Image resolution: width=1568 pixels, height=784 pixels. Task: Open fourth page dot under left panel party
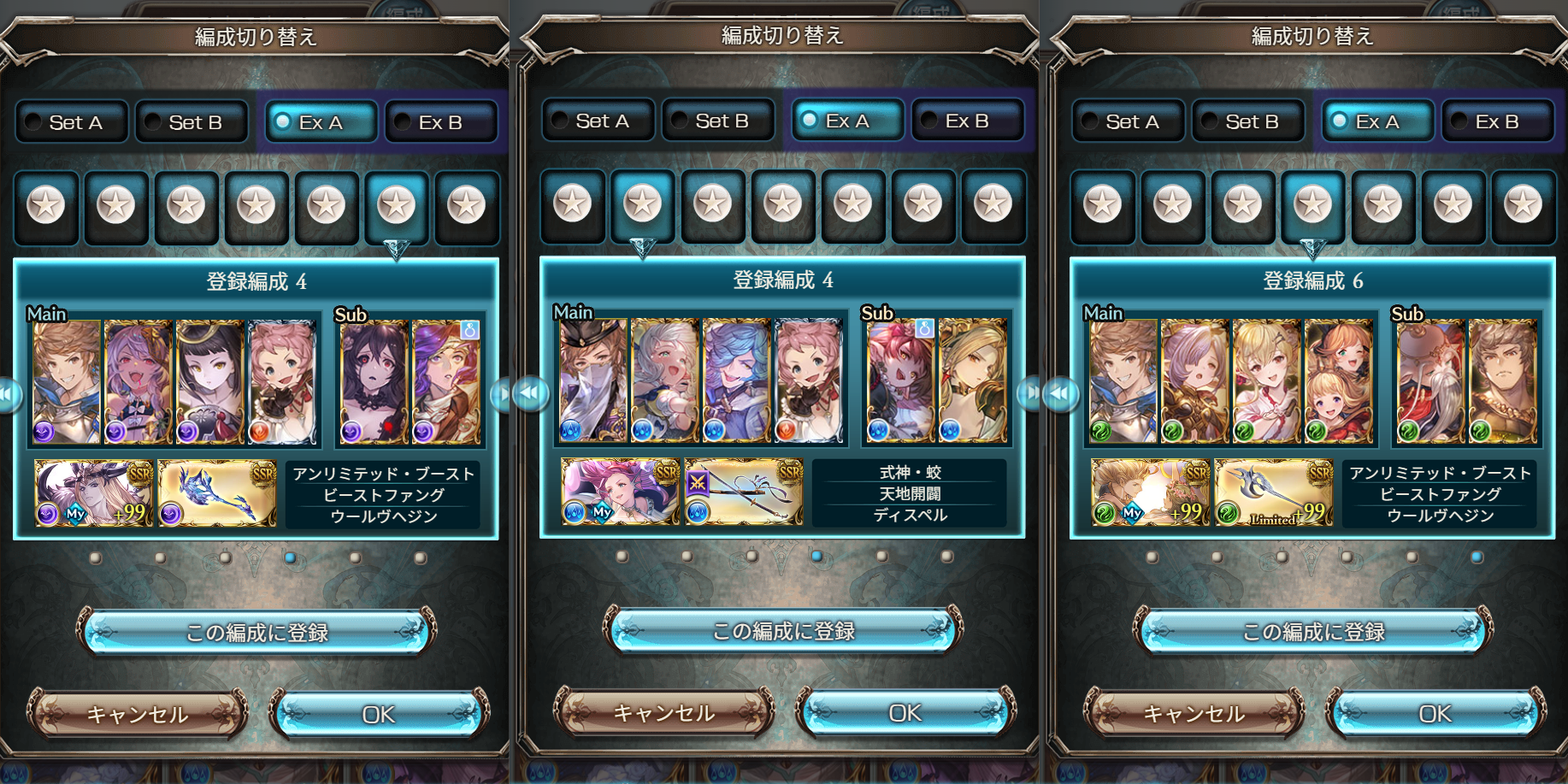tap(291, 558)
